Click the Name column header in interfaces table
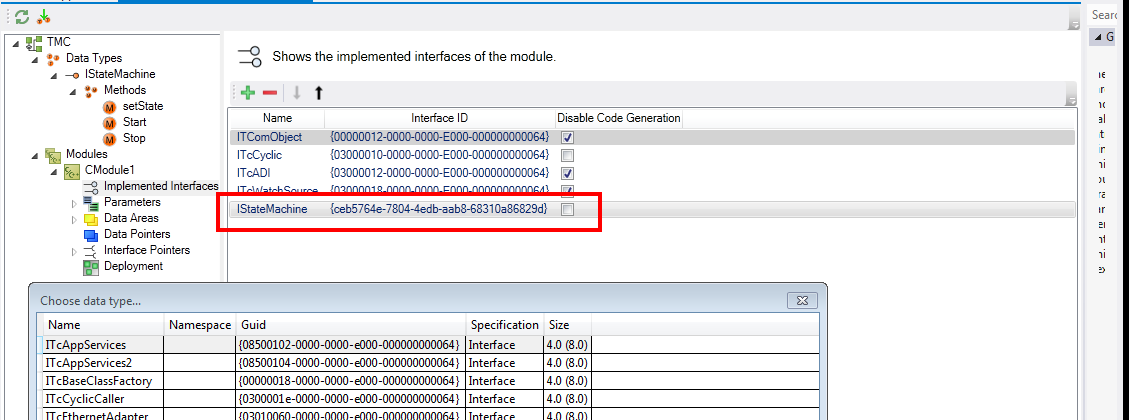1129x420 pixels. [x=277, y=118]
